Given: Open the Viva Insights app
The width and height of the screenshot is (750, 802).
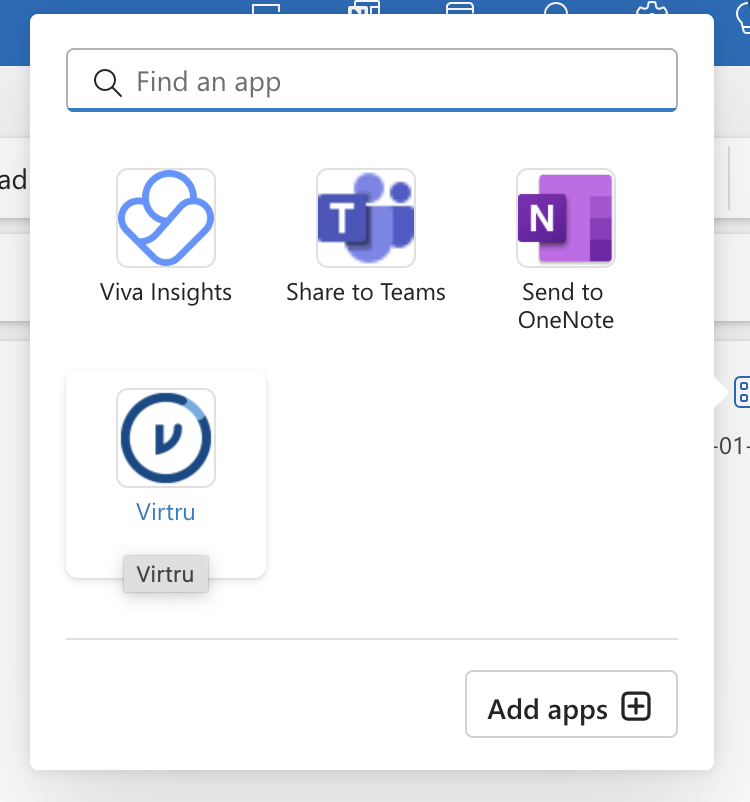Looking at the screenshot, I should click(166, 218).
